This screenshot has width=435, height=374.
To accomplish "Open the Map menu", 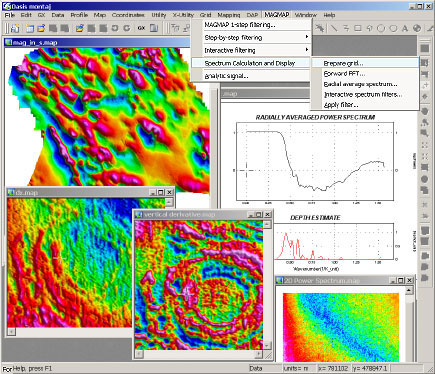I will 100,15.
